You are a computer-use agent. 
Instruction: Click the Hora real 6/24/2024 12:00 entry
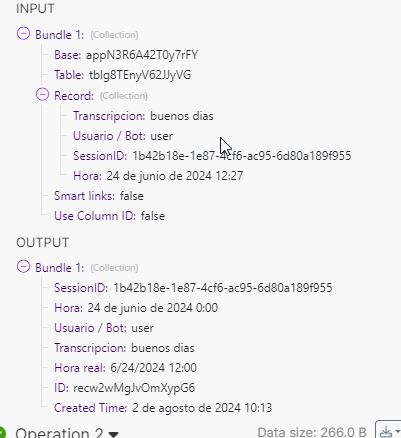[x=126, y=368]
